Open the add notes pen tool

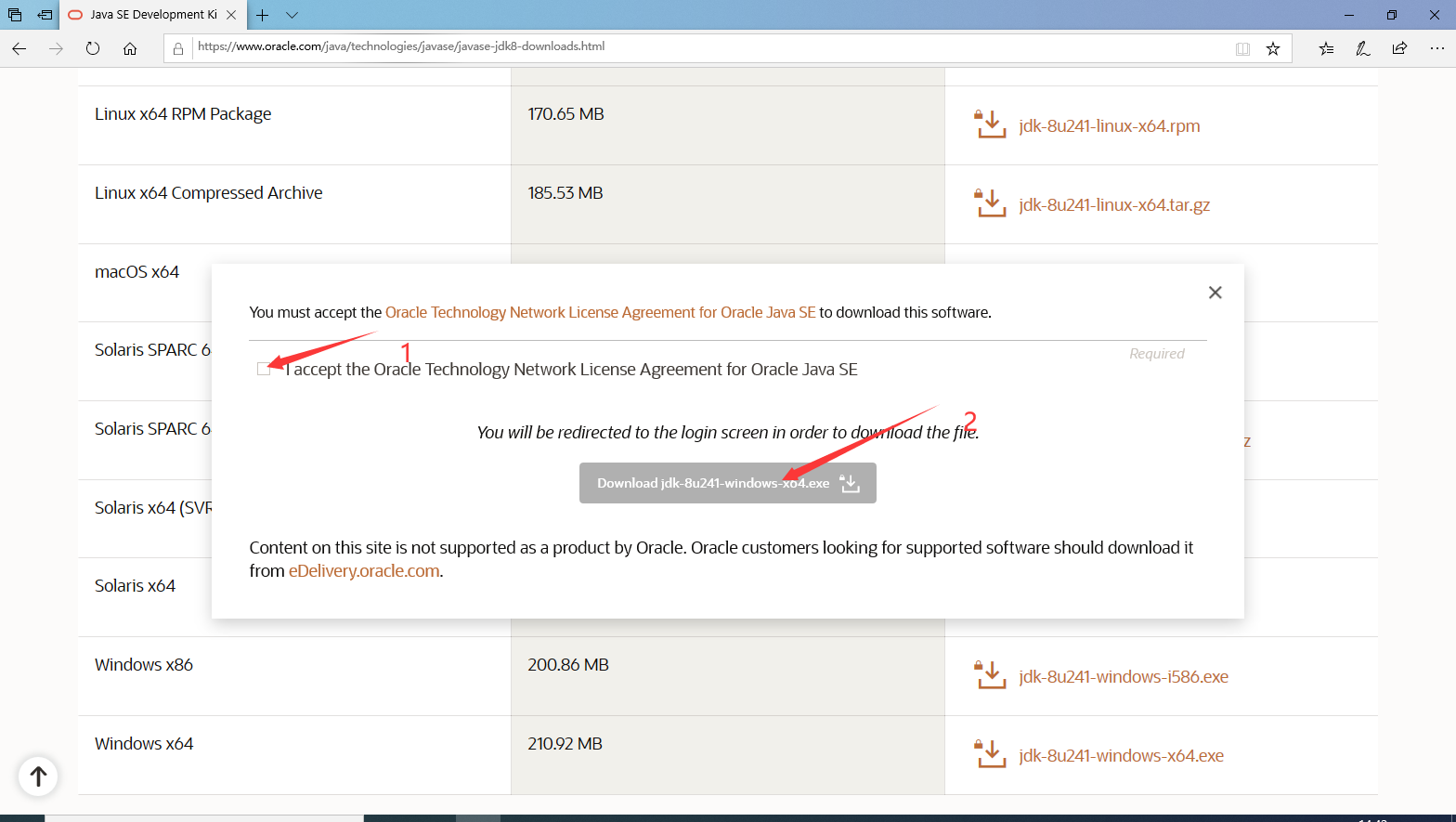[x=1362, y=48]
